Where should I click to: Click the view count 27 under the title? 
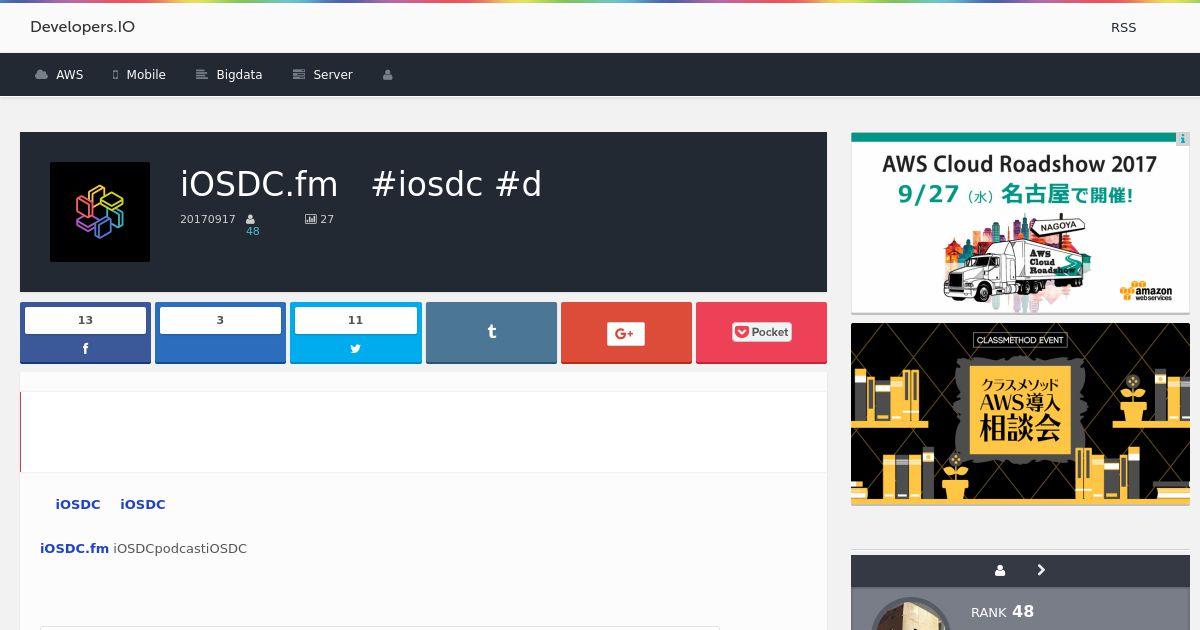pyautogui.click(x=327, y=219)
